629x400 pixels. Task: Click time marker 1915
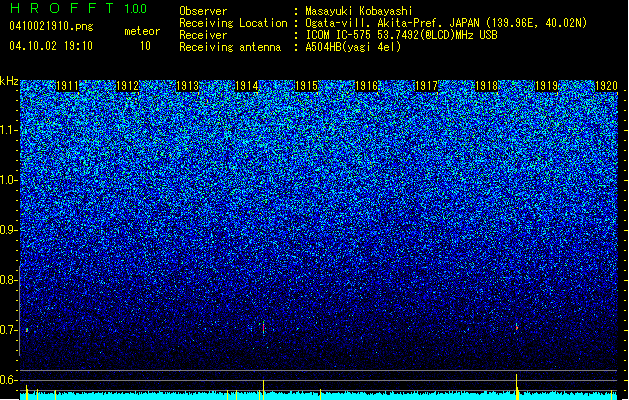click(306, 86)
